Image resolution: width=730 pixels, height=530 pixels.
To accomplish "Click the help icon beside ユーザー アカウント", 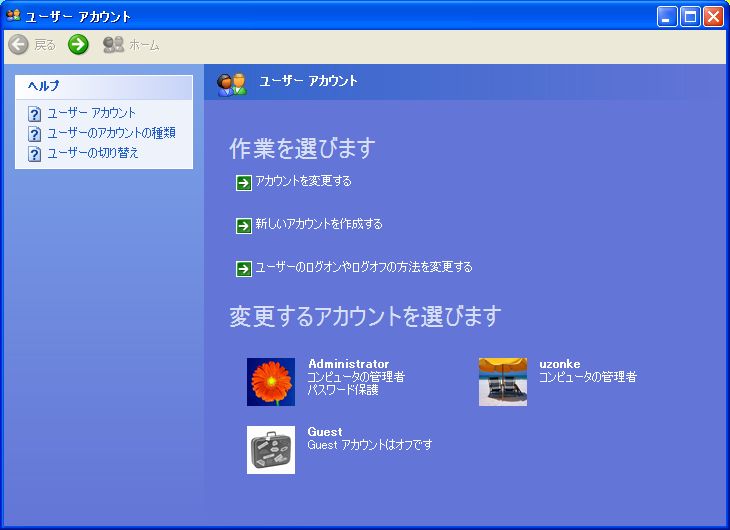I will pyautogui.click(x=34, y=114).
